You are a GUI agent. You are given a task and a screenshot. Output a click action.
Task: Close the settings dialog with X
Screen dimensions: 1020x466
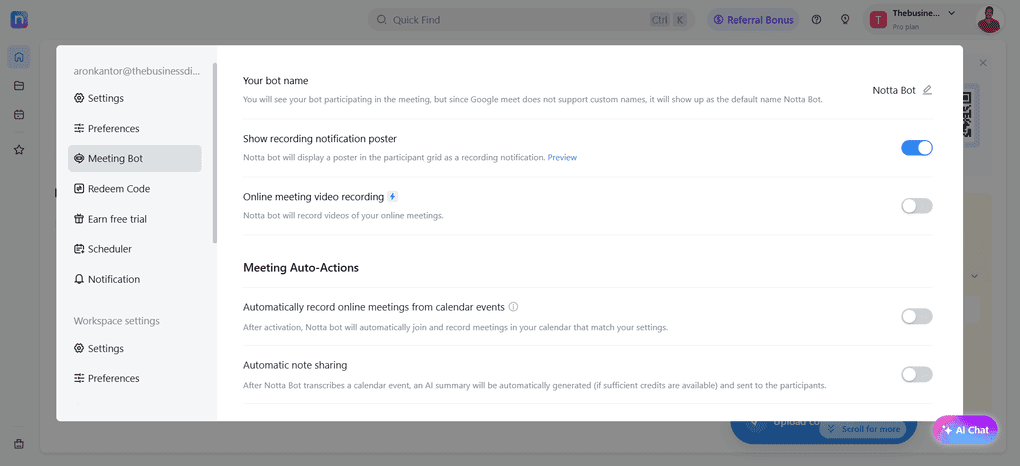coord(983,62)
